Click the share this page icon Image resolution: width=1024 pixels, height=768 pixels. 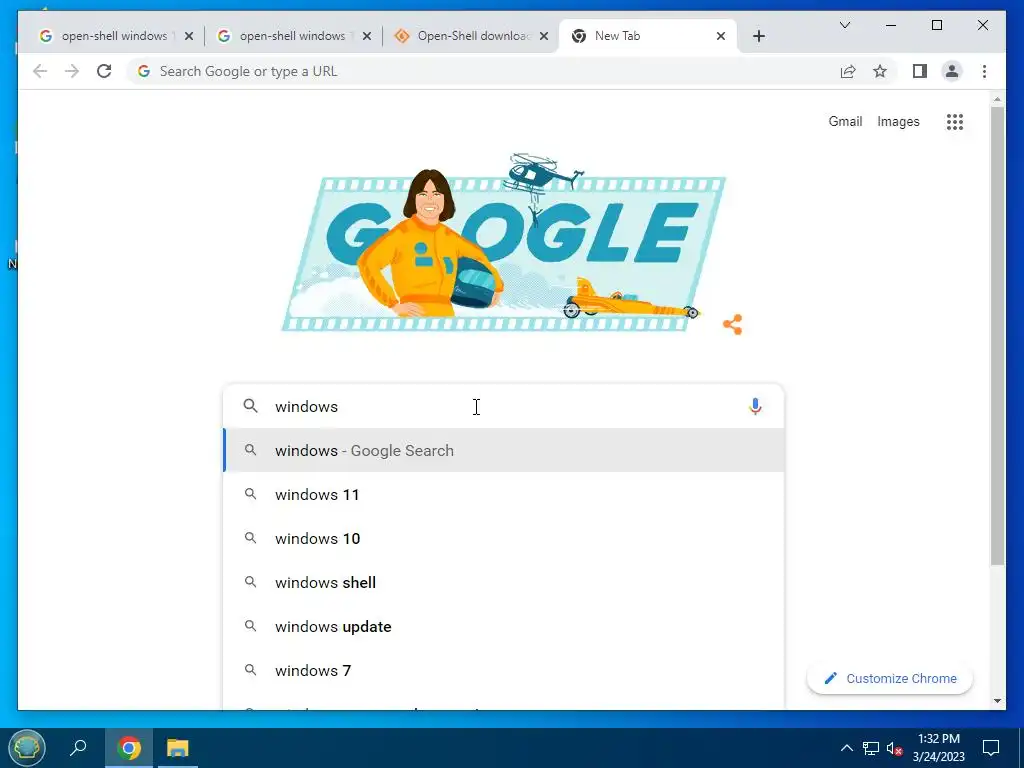point(848,71)
